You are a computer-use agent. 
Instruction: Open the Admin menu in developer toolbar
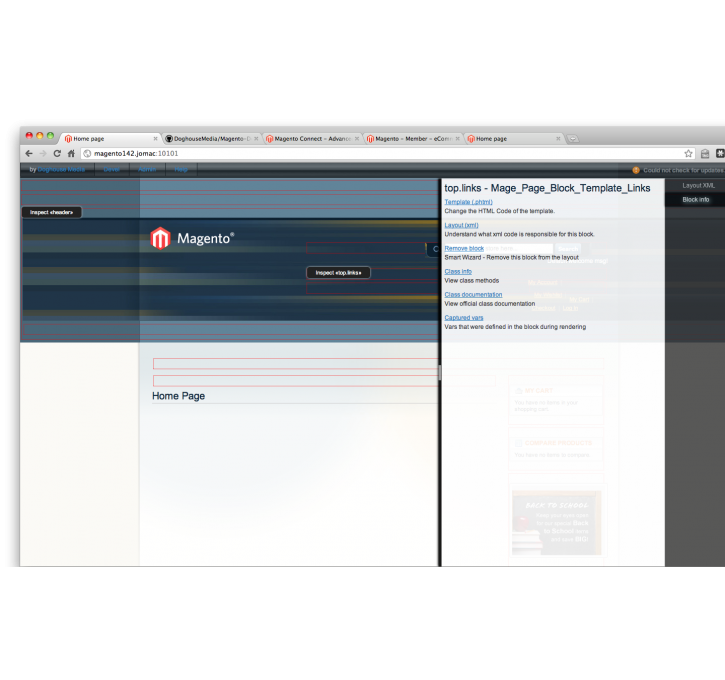(x=147, y=170)
